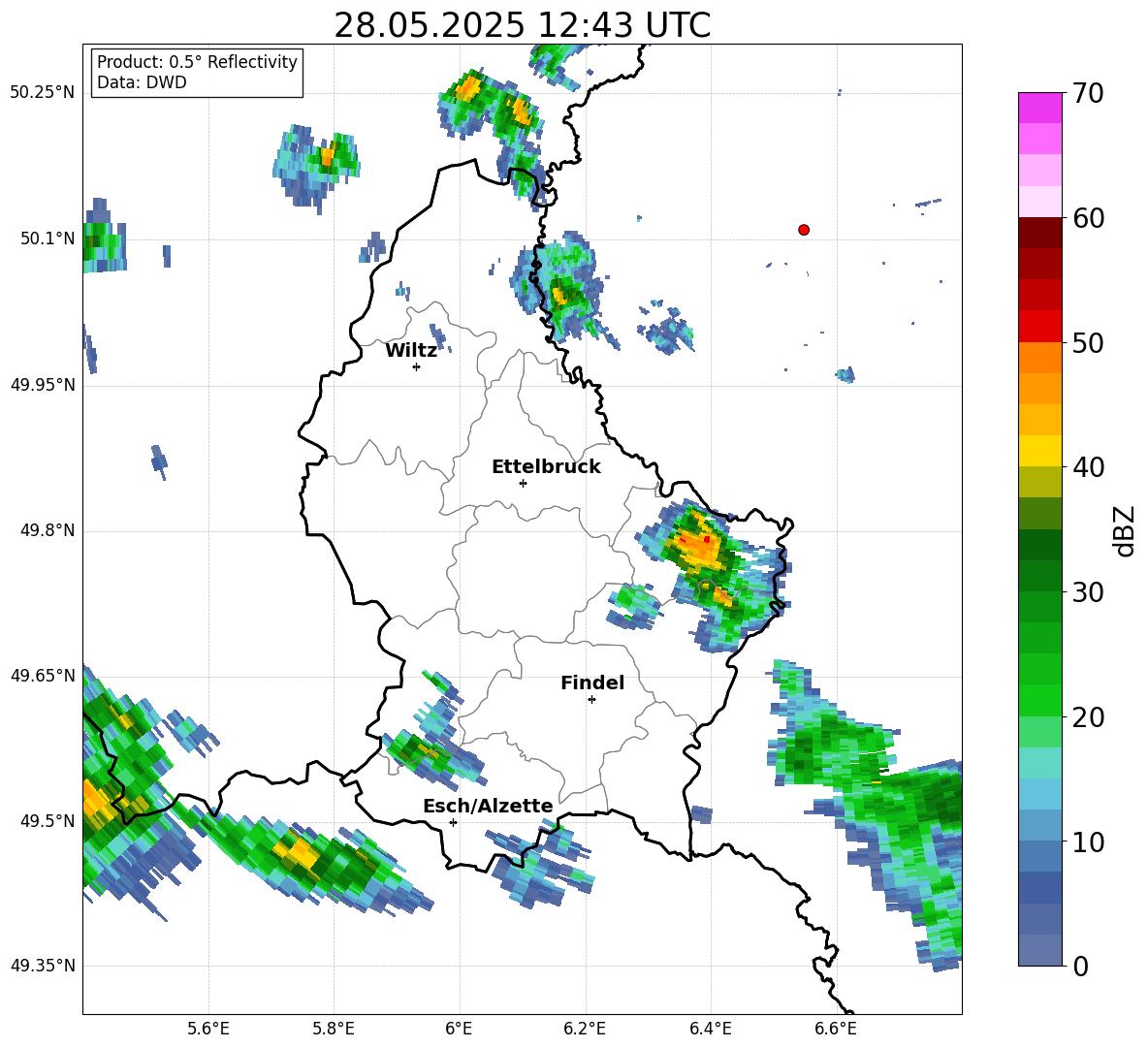
Task: Click the Product: 0.5° Reflectivity text
Action: 197,62
